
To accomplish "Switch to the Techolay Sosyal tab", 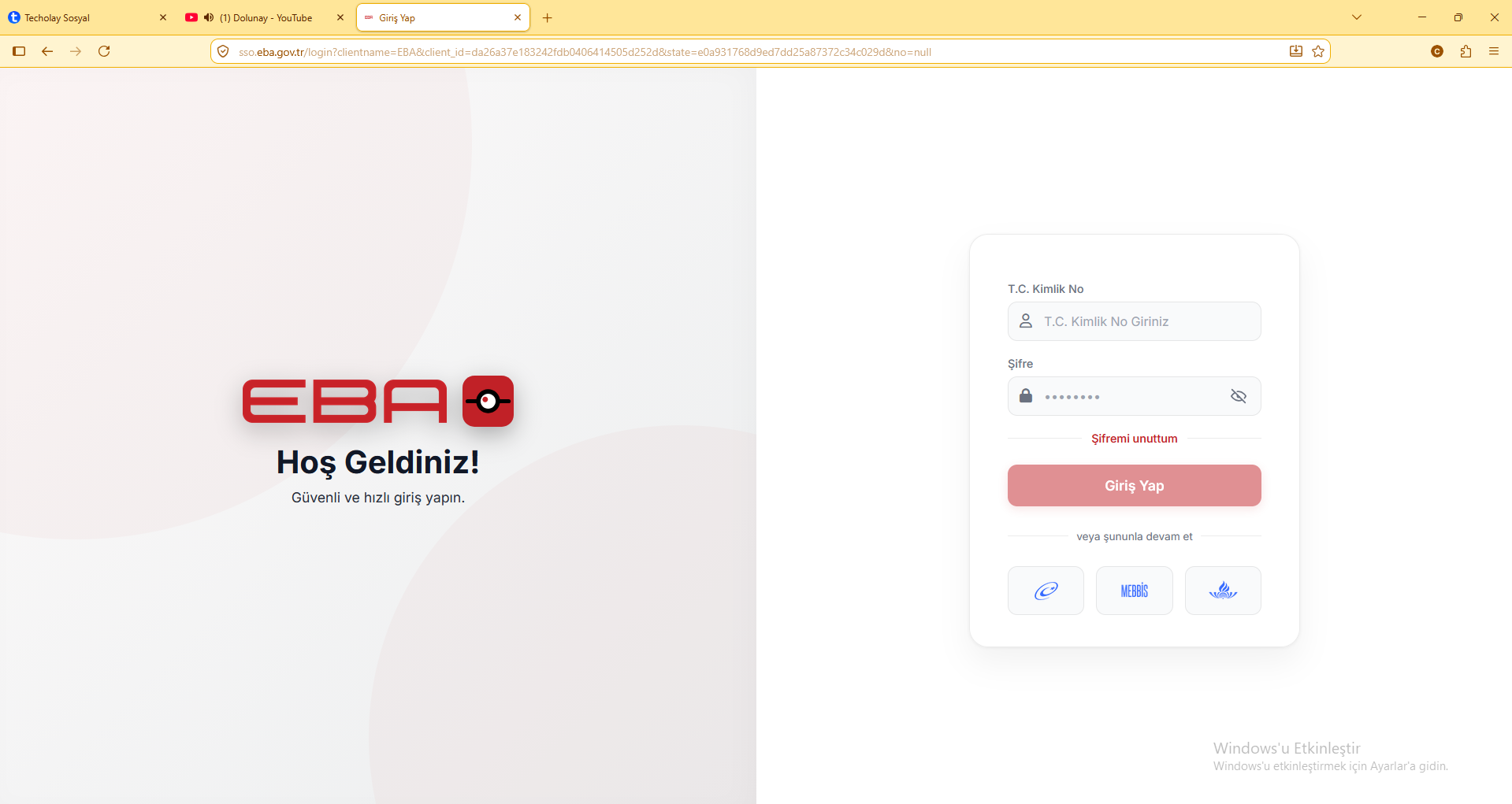I will (x=87, y=17).
